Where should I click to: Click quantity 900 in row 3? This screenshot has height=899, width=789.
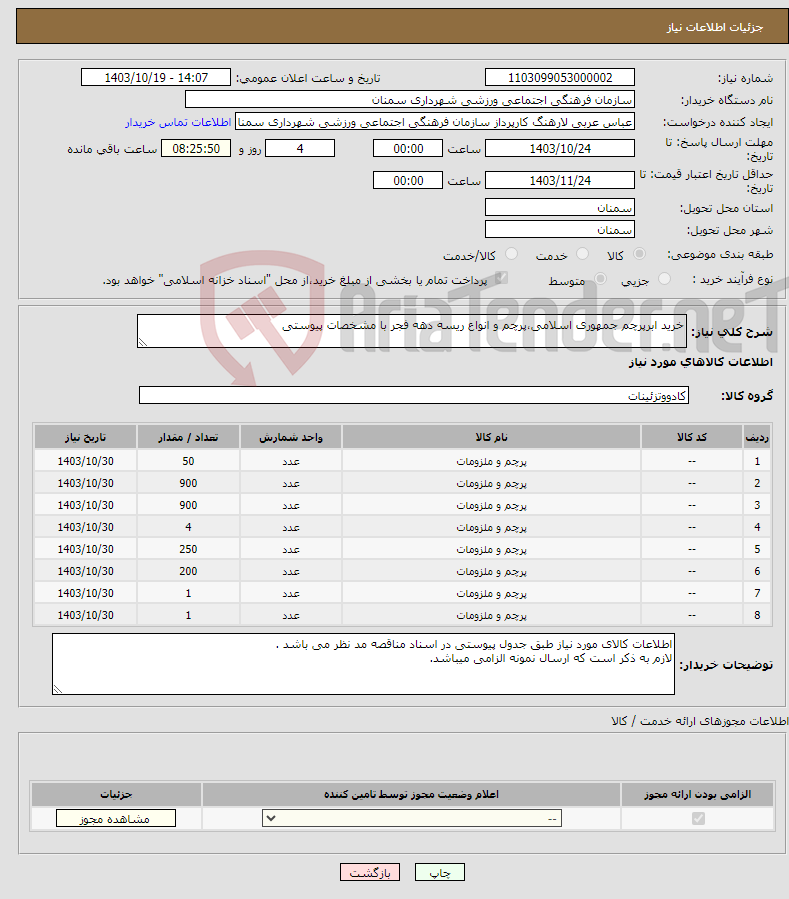tap(188, 505)
